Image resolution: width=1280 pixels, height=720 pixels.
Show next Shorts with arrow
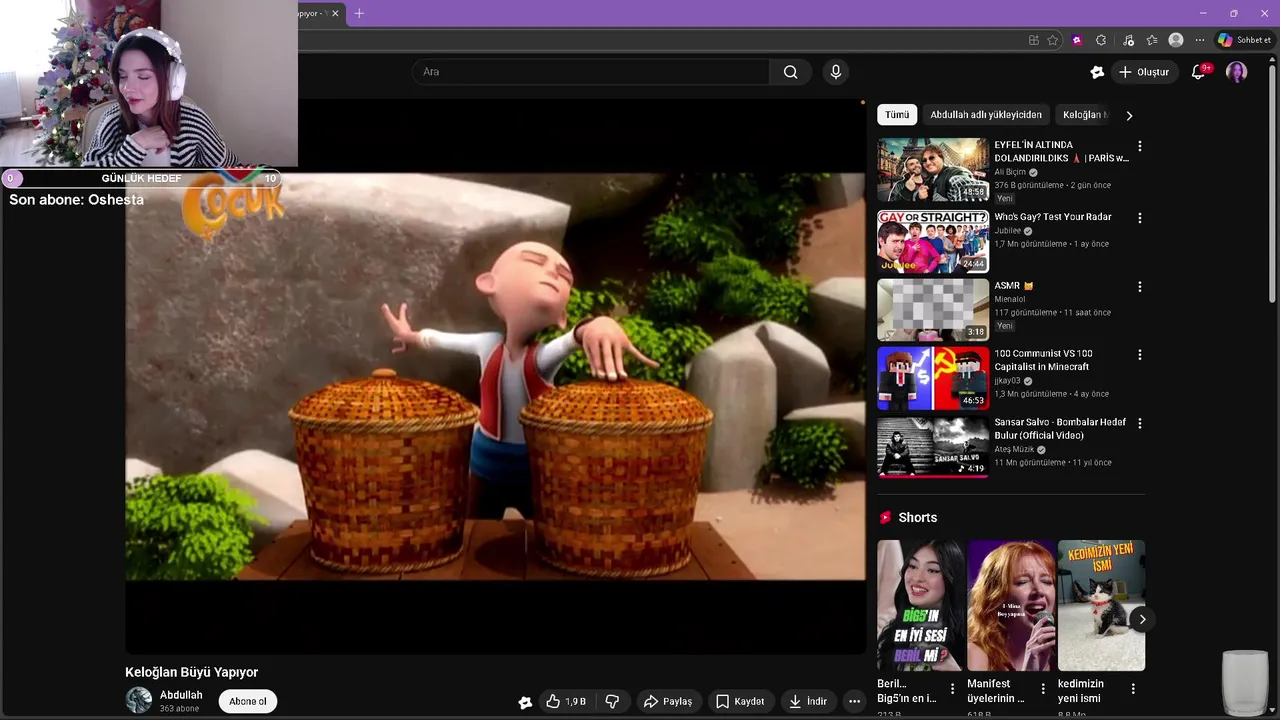pyautogui.click(x=1142, y=619)
